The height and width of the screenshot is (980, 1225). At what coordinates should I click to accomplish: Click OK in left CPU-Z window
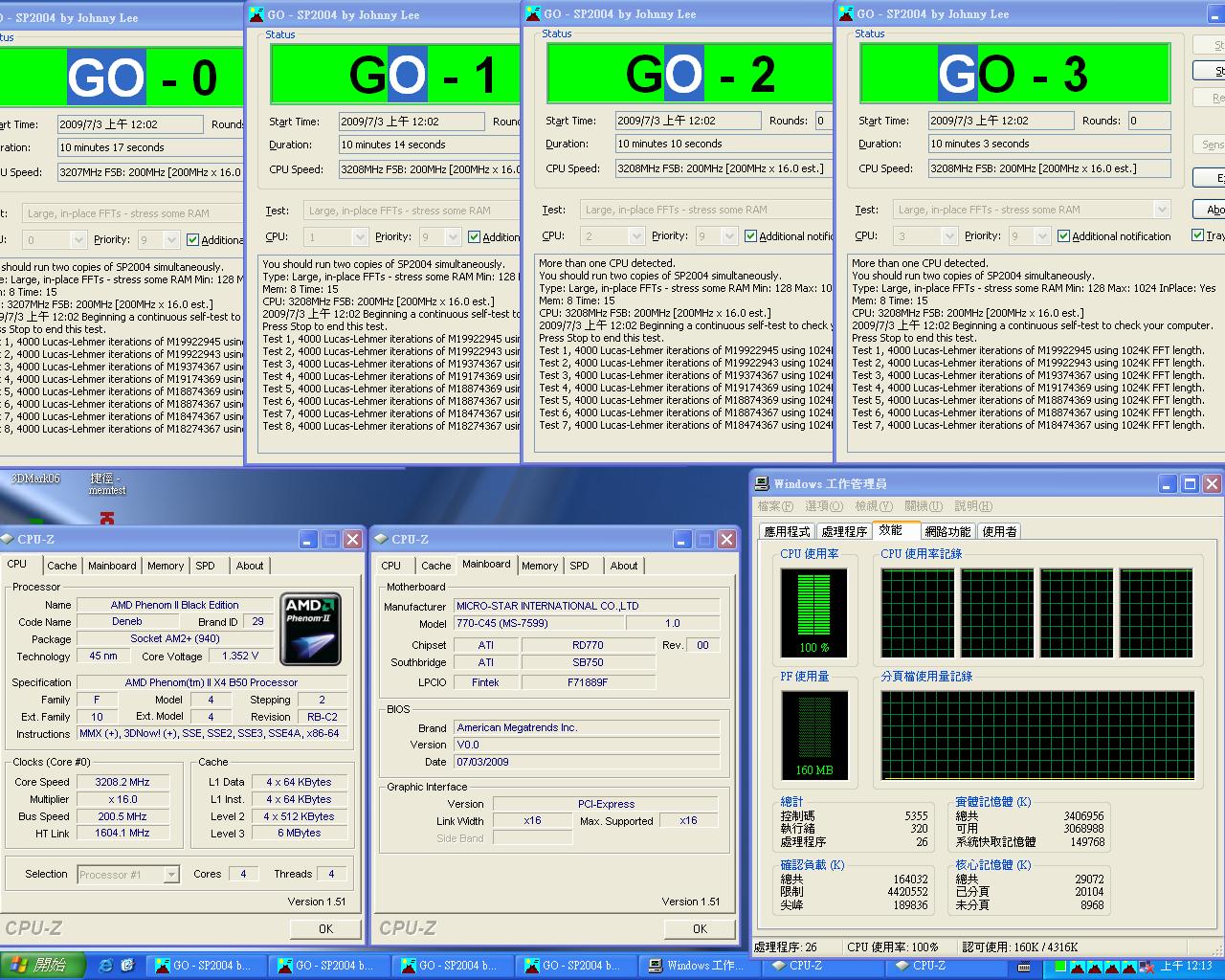pos(325,928)
